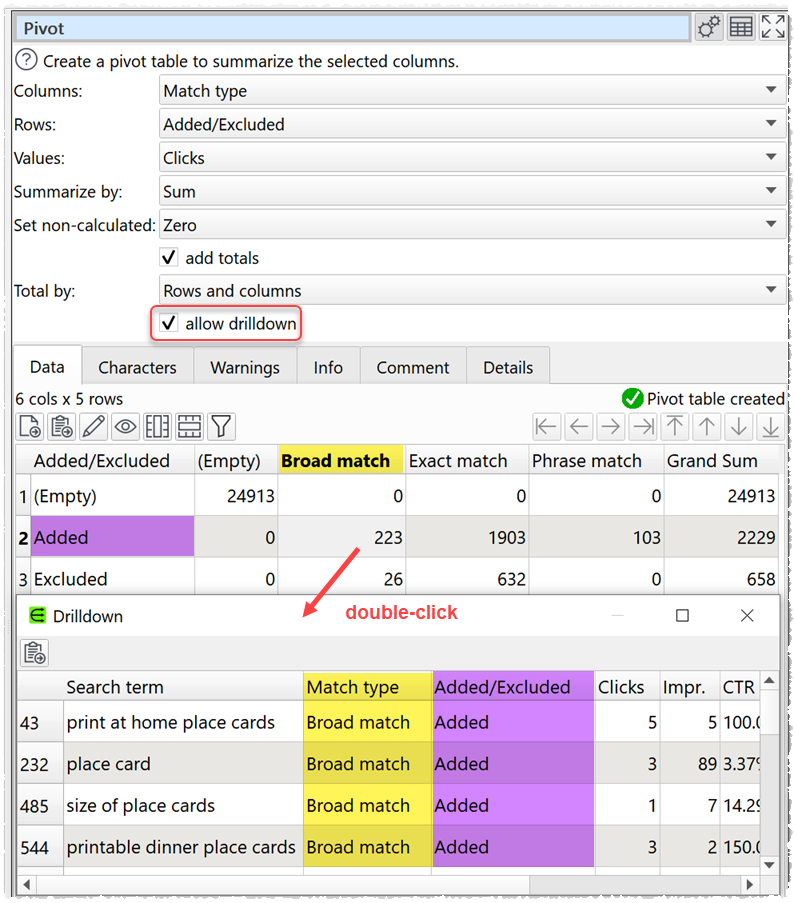Click the table grid icon in title bar
Image resolution: width=794 pixels, height=903 pixels.
[x=741, y=27]
